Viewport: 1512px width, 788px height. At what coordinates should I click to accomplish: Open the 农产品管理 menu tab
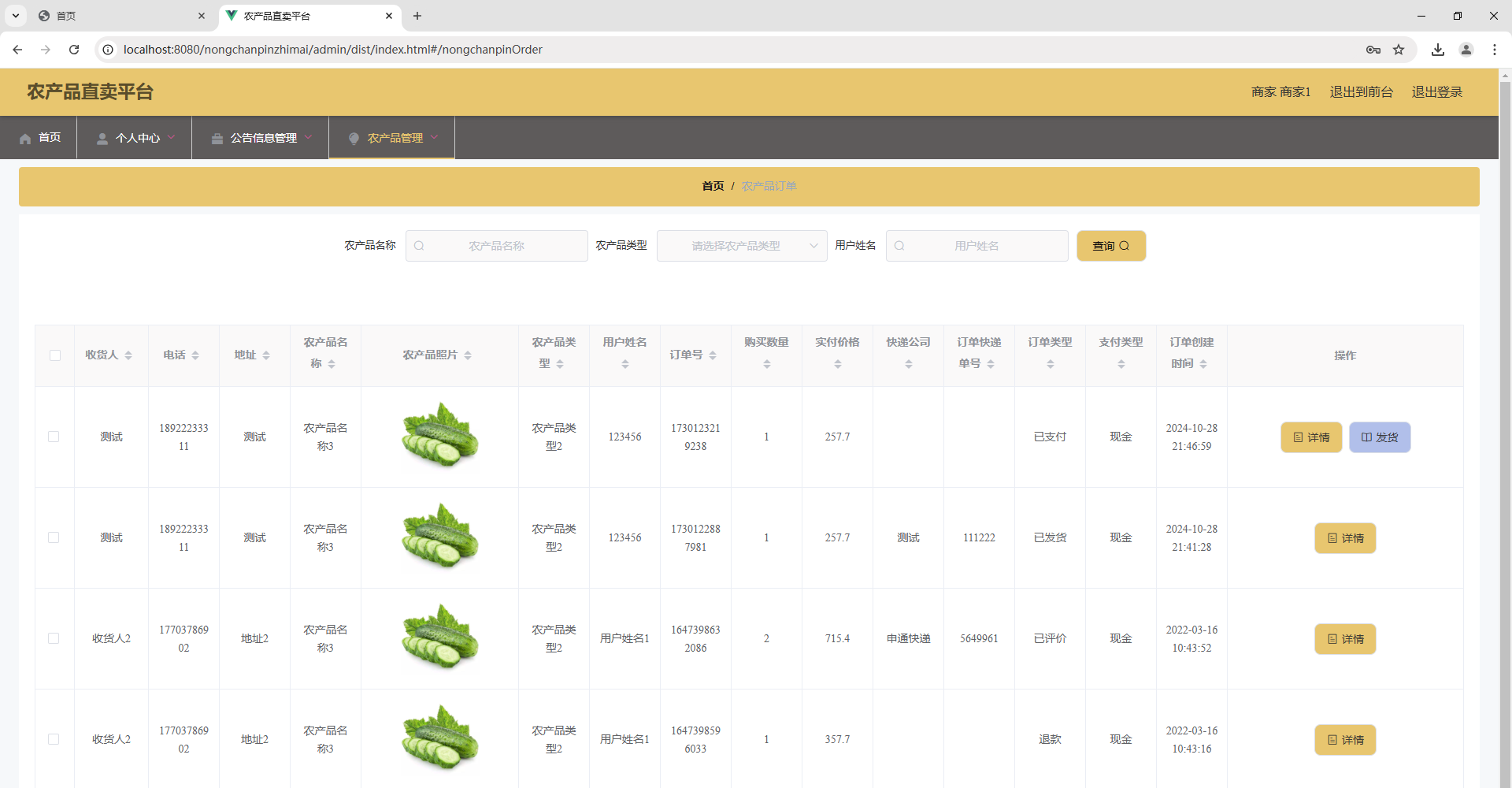pyautogui.click(x=392, y=138)
